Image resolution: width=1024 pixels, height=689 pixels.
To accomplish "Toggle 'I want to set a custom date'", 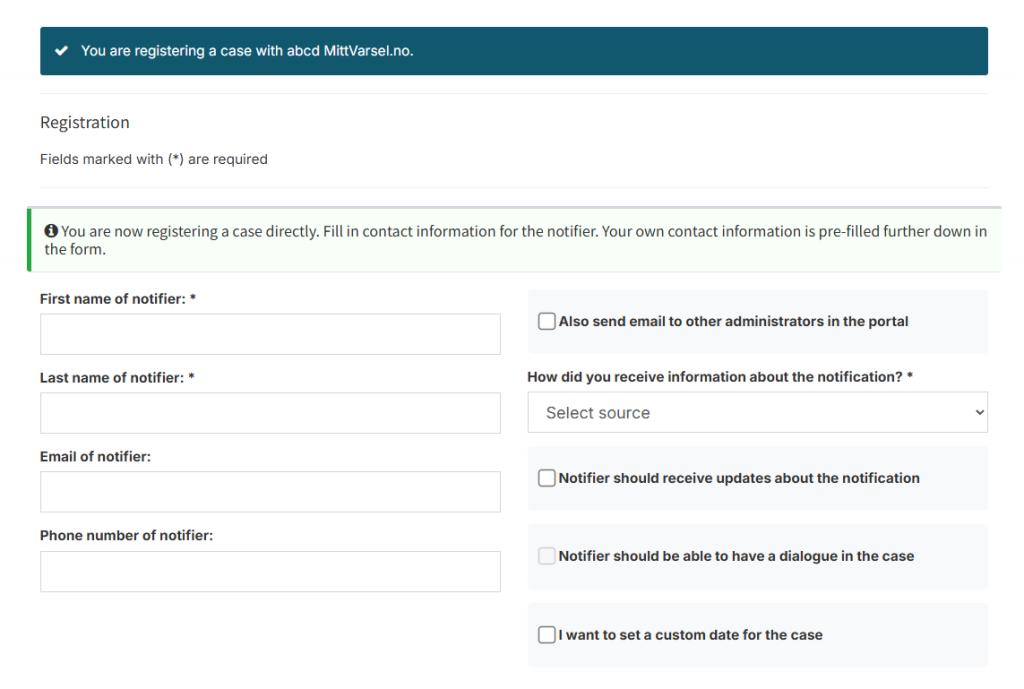I will click(x=547, y=635).
